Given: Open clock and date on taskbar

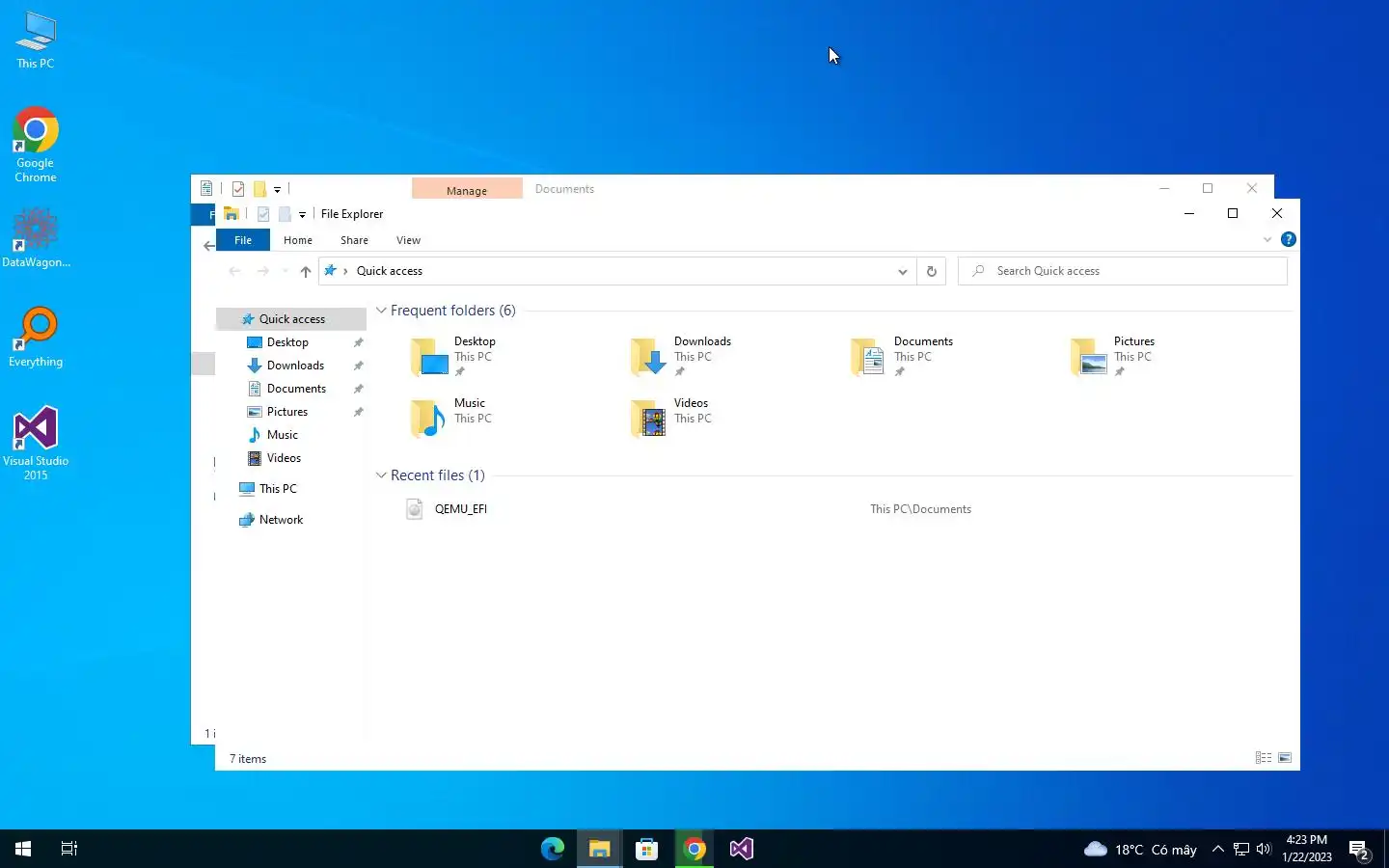Looking at the screenshot, I should tap(1307, 849).
